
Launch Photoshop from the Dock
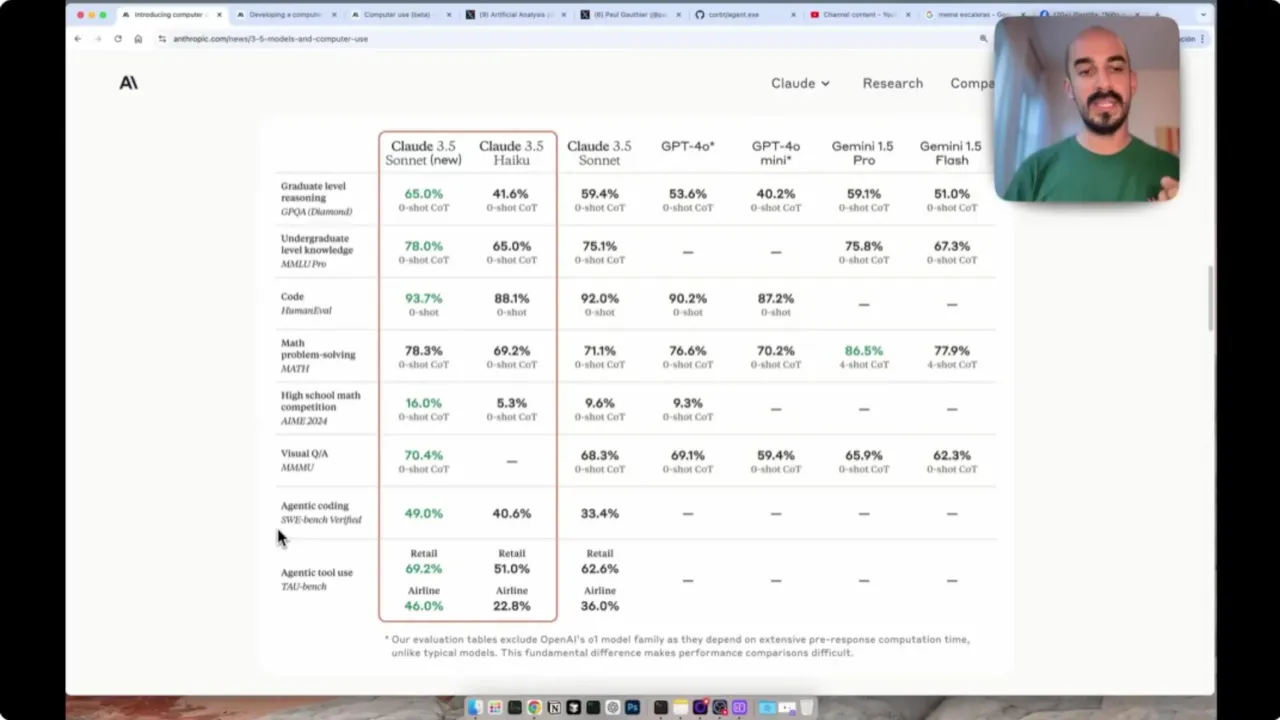(632, 708)
